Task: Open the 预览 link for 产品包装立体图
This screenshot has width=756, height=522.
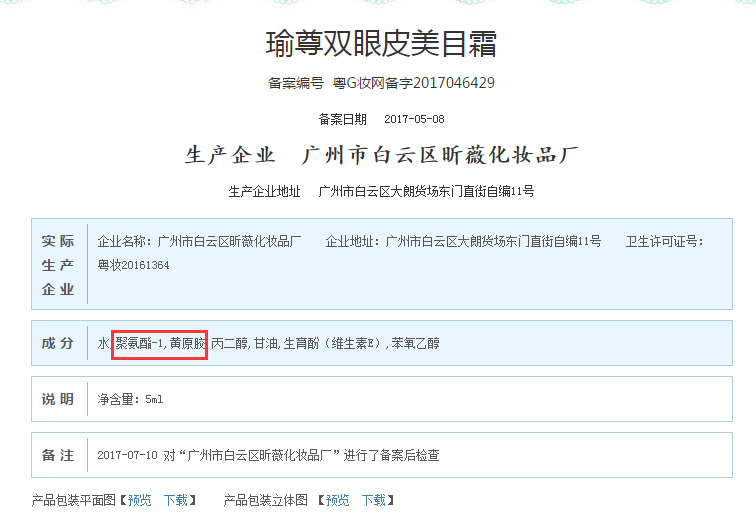Action: (x=338, y=500)
